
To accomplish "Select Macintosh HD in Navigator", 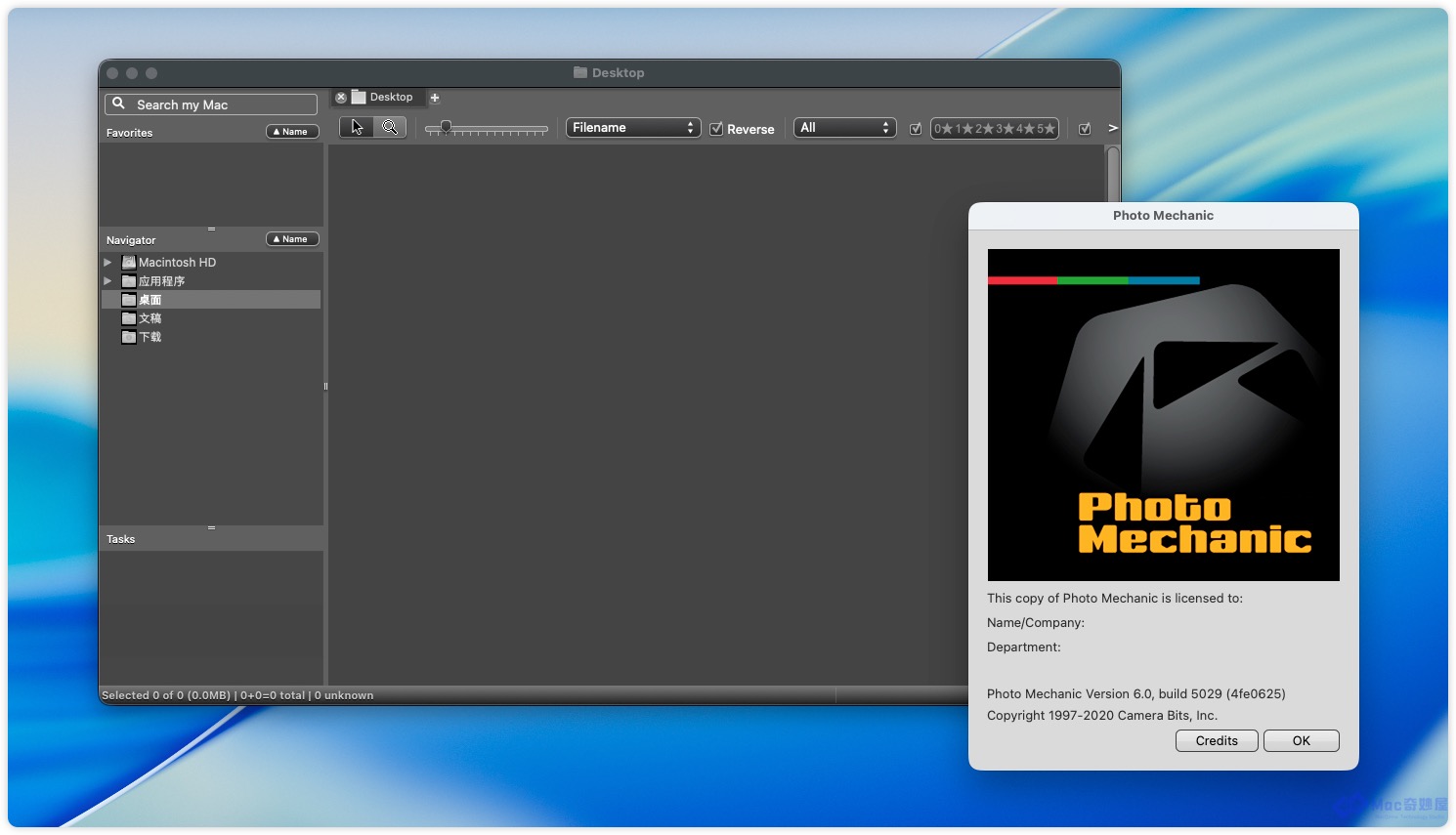I will coord(211,263).
